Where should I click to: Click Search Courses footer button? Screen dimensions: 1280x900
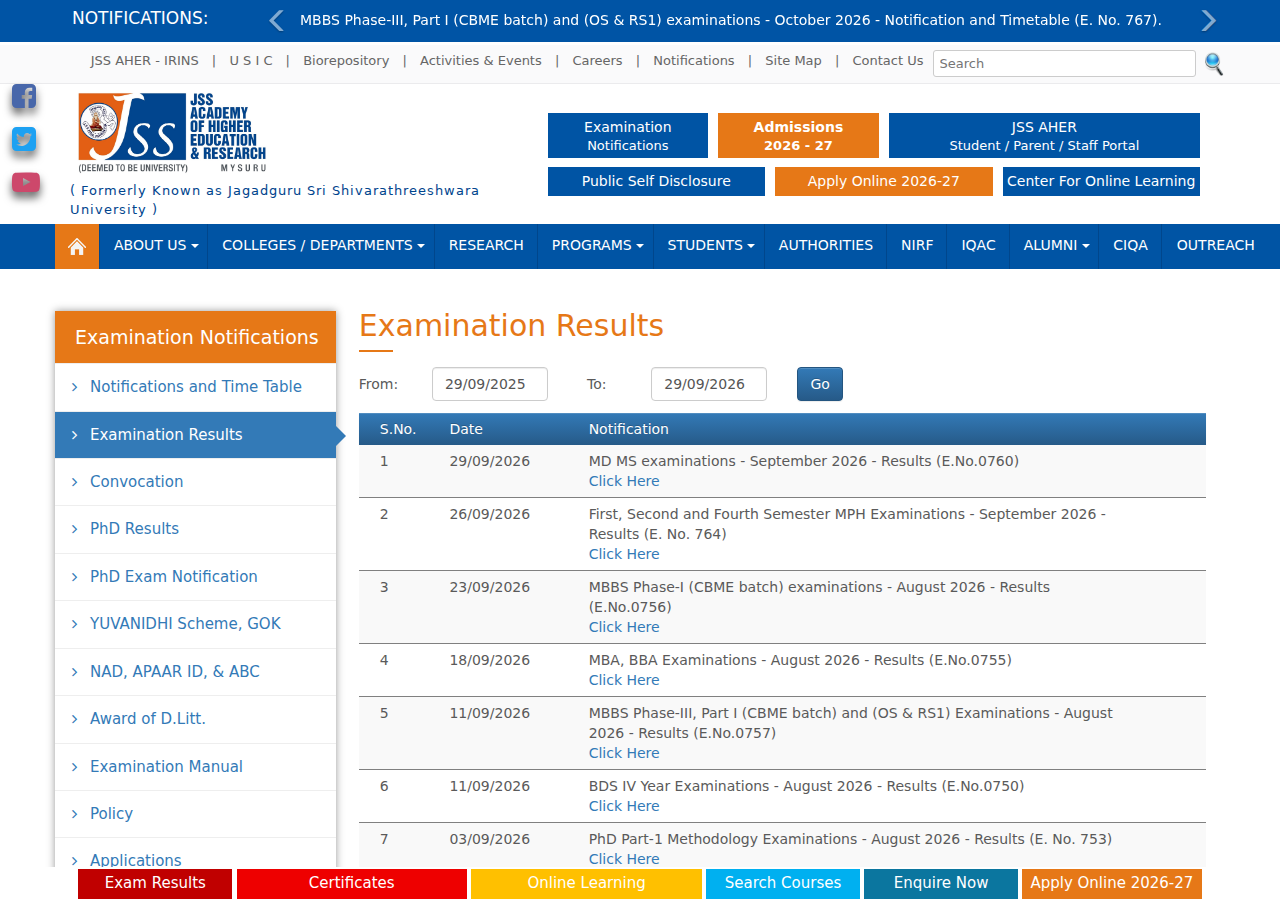(783, 884)
